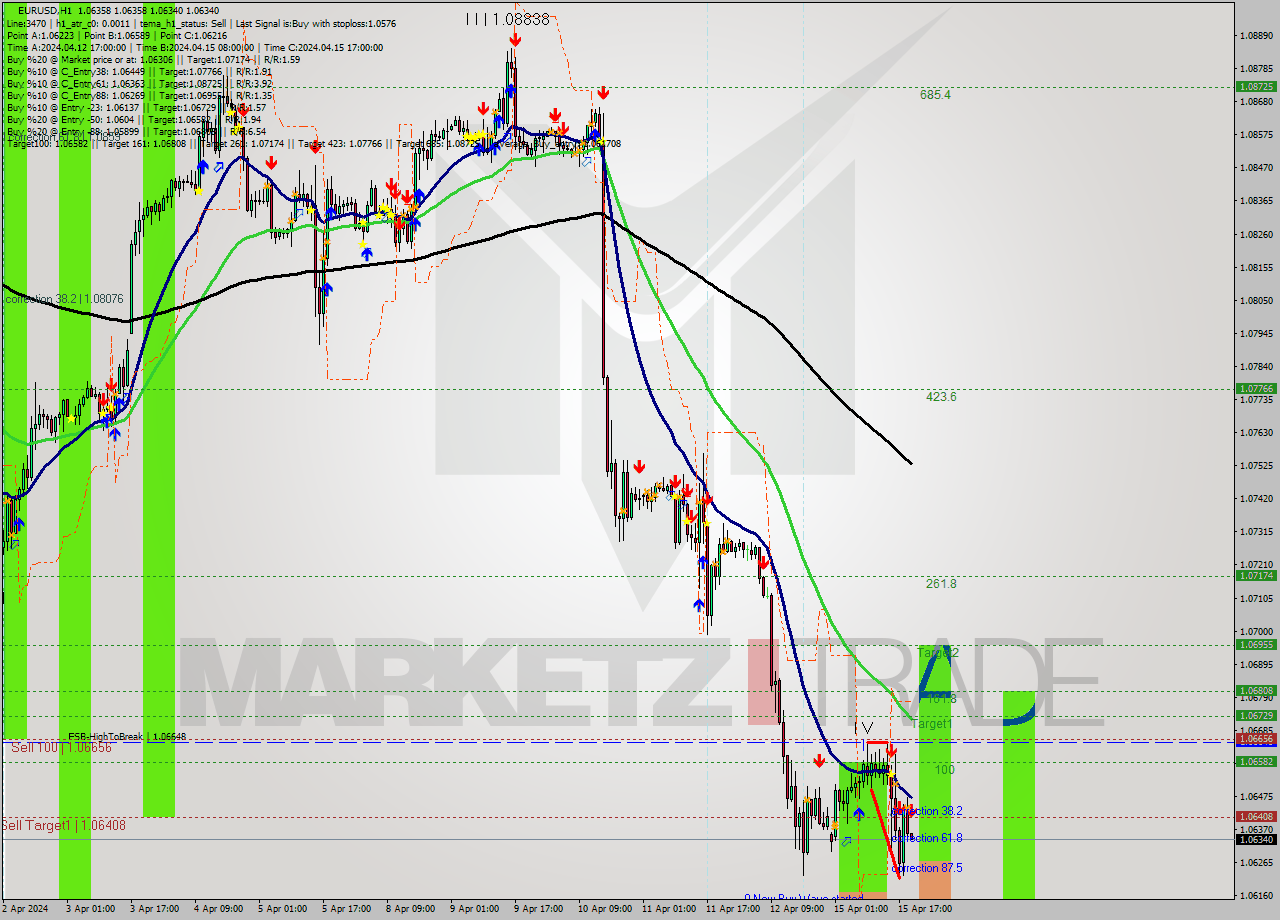
Task: Click the 'I I I 1.08838' wave label
Action: [508, 19]
